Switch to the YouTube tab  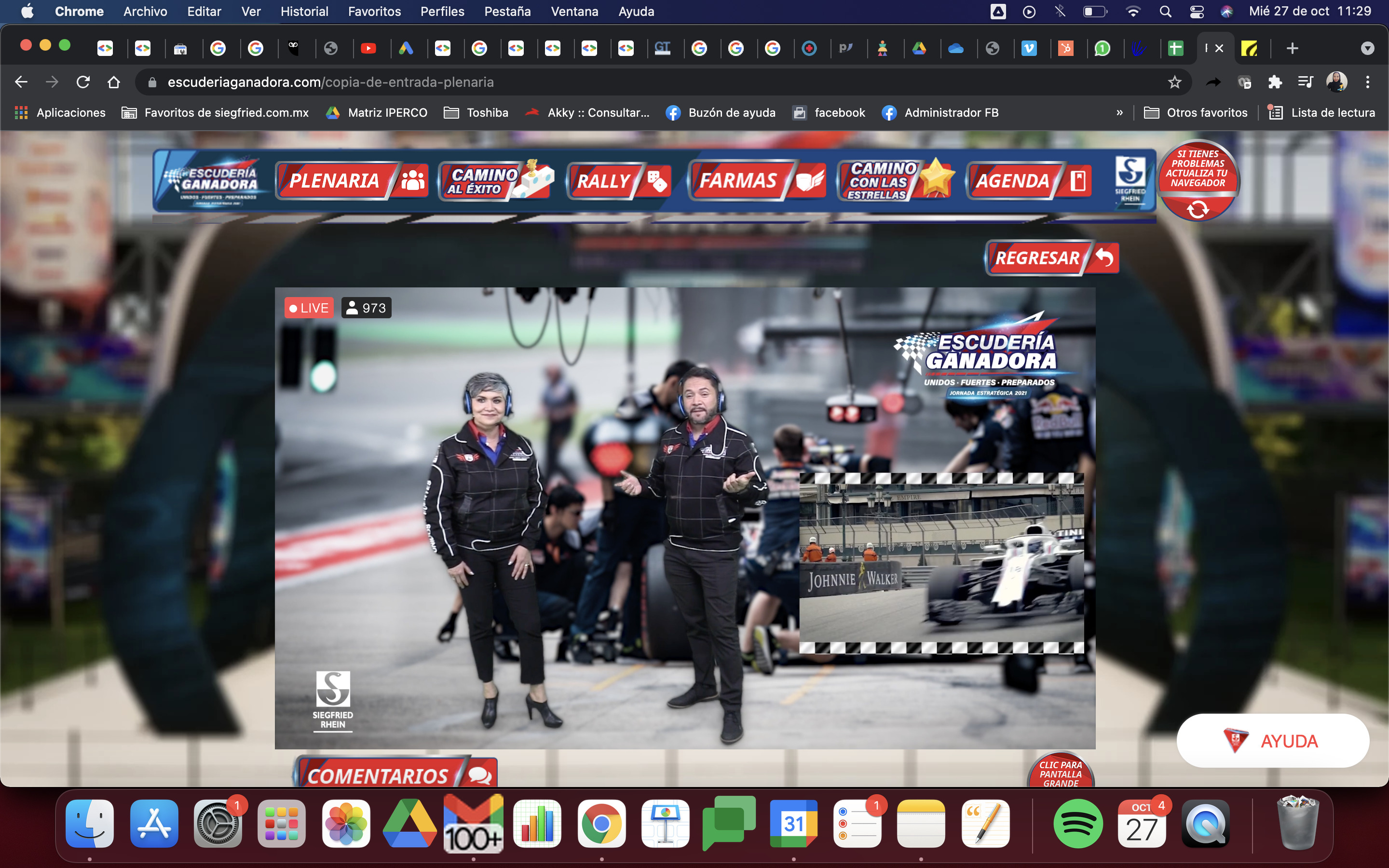(368, 48)
